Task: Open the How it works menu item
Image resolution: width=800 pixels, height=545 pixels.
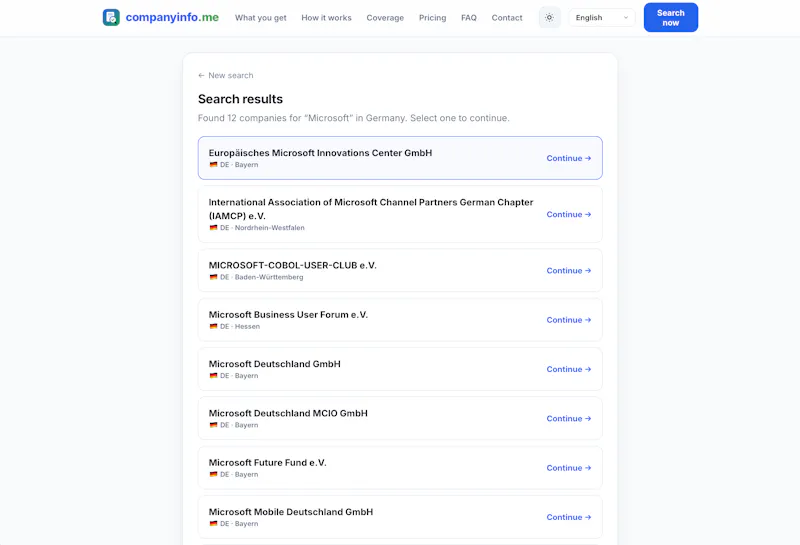Action: pyautogui.click(x=326, y=18)
